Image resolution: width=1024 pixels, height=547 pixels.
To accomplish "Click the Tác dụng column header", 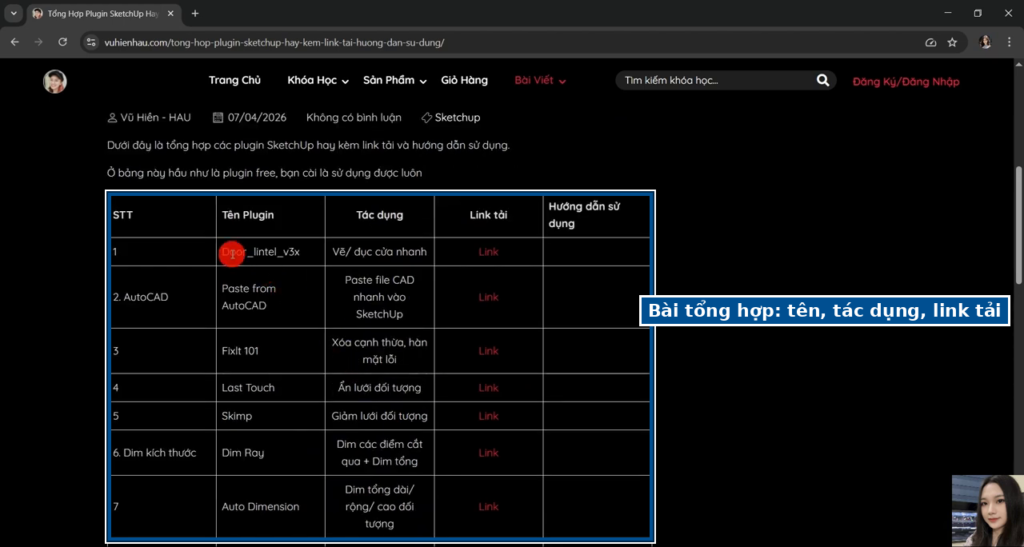I will (379, 215).
